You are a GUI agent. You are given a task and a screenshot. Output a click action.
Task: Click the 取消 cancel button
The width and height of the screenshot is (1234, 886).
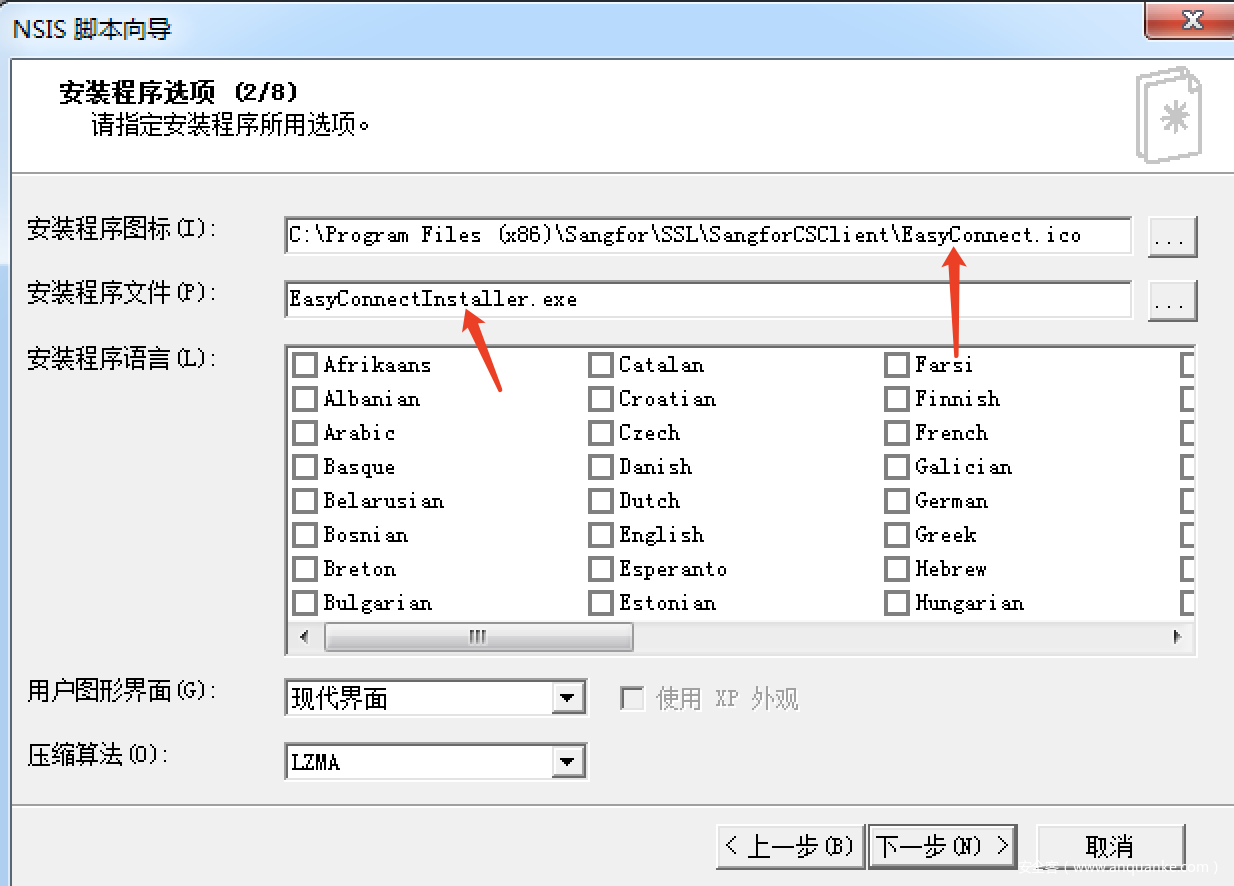coord(1110,846)
